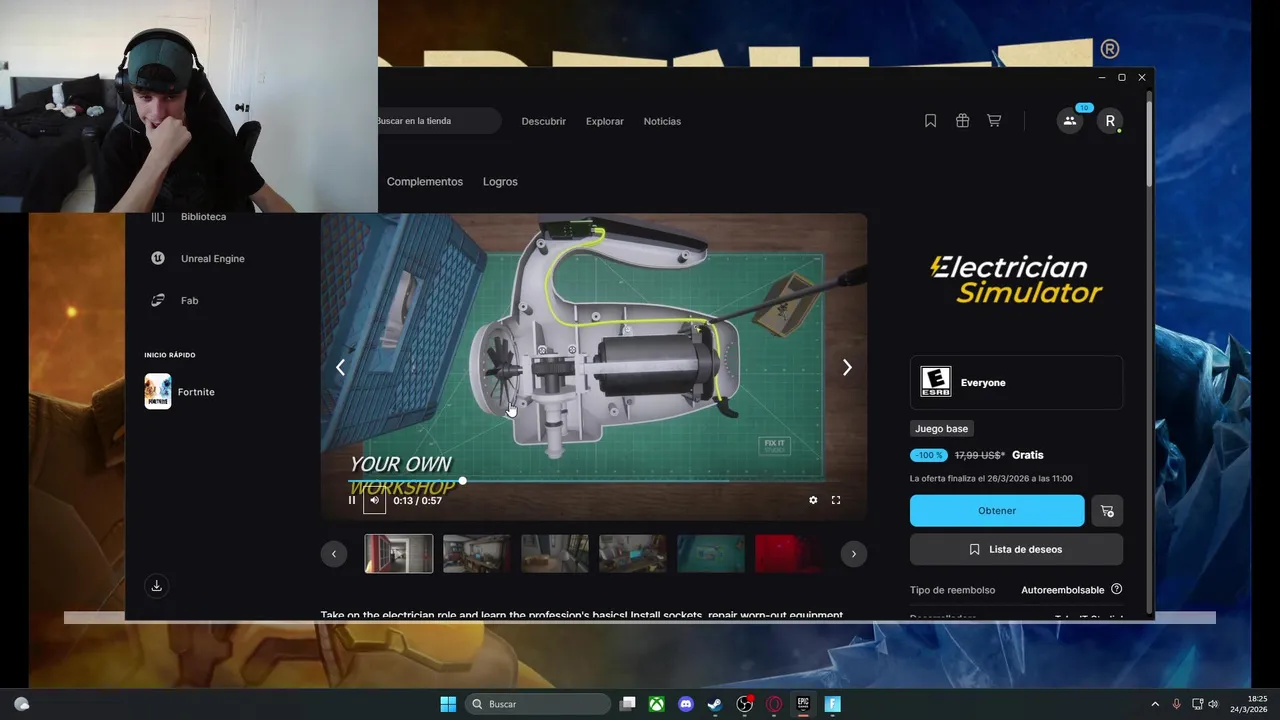Select the teal cutting-mat thumbnail
This screenshot has height=720, width=1280.
click(x=711, y=553)
